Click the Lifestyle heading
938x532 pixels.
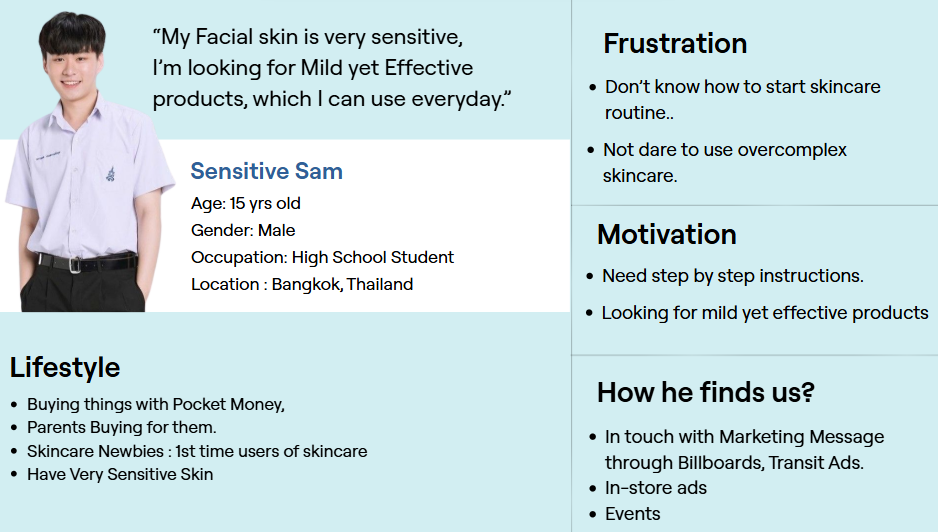tap(65, 367)
